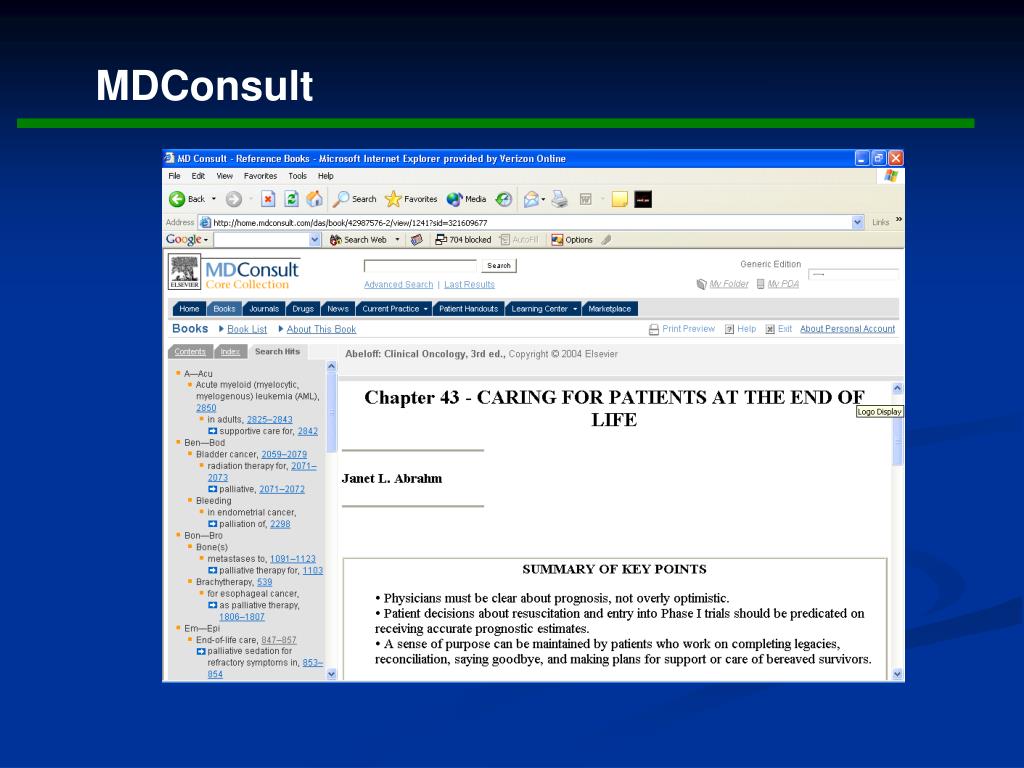1024x768 pixels.
Task: Click the MDConsult Core Collection logo
Action: 251,275
